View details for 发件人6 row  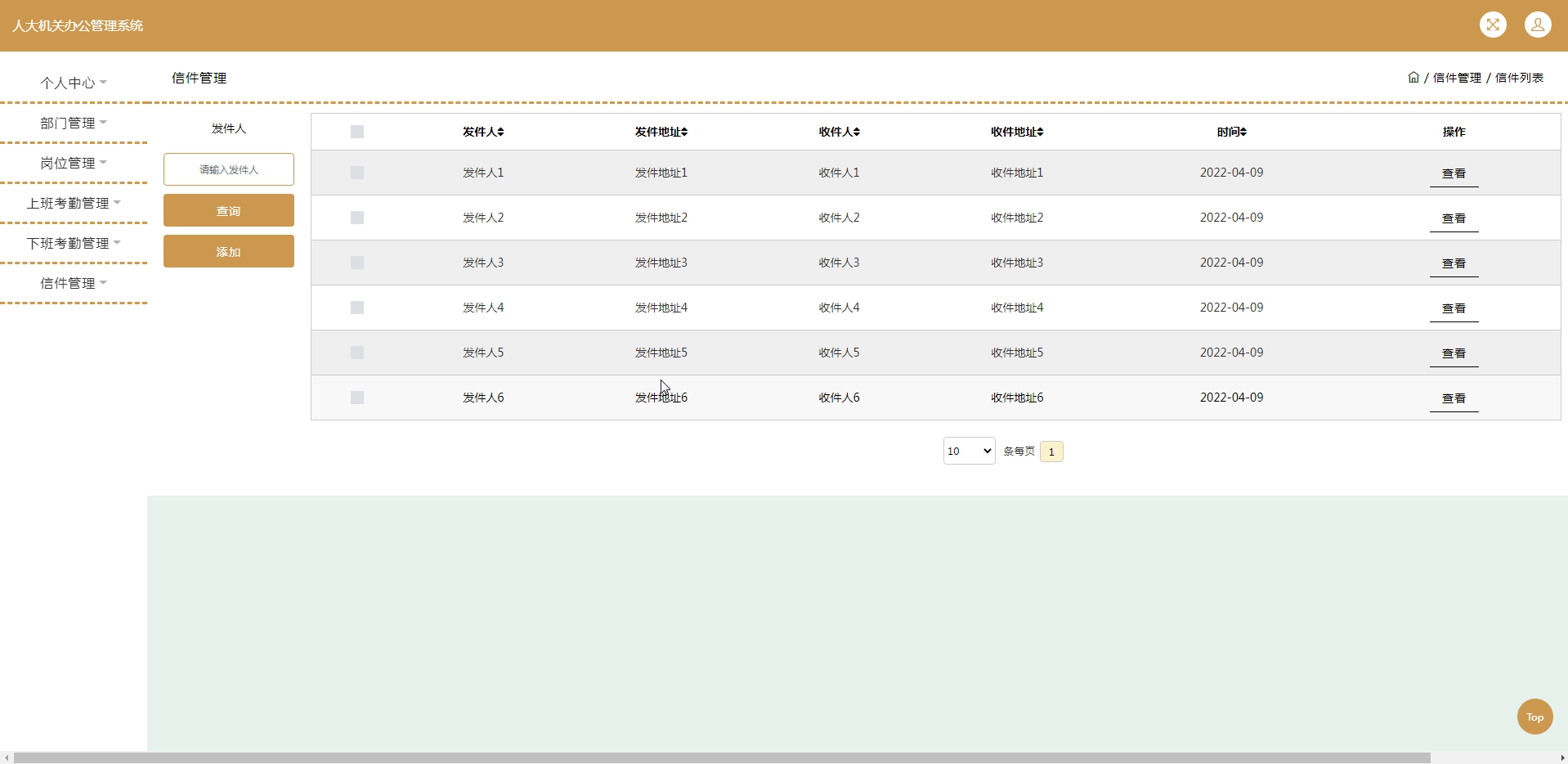pyautogui.click(x=1454, y=398)
